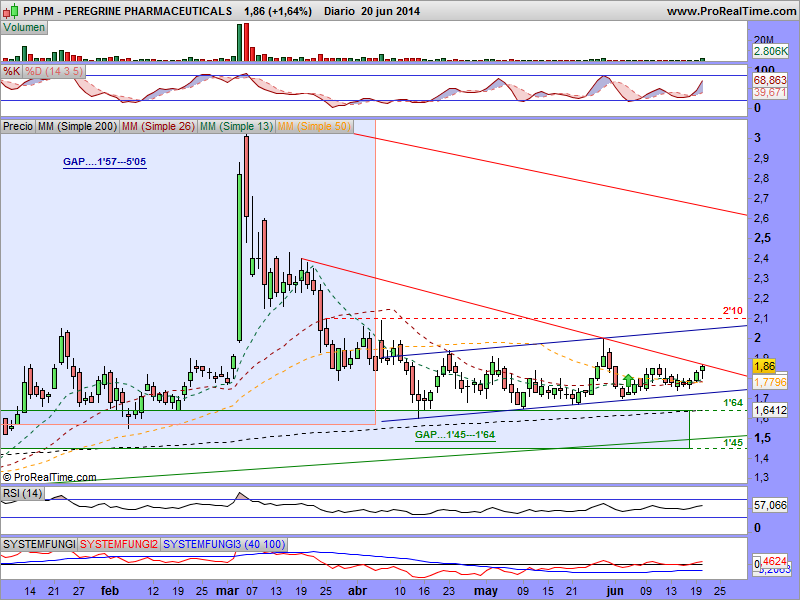This screenshot has width=800, height=600.
Task: Click the green 1'64 level label
Action: 733,403
